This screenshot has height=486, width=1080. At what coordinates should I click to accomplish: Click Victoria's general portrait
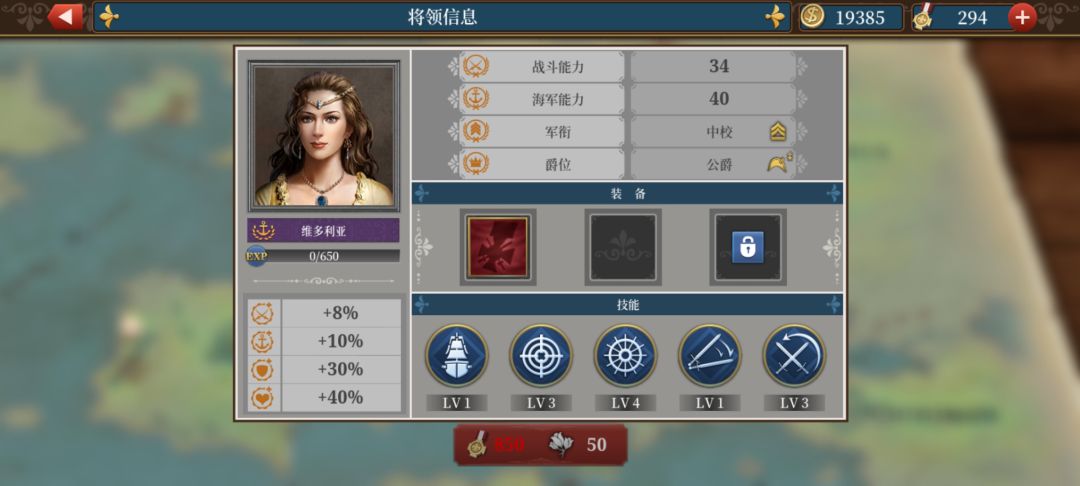coord(324,136)
